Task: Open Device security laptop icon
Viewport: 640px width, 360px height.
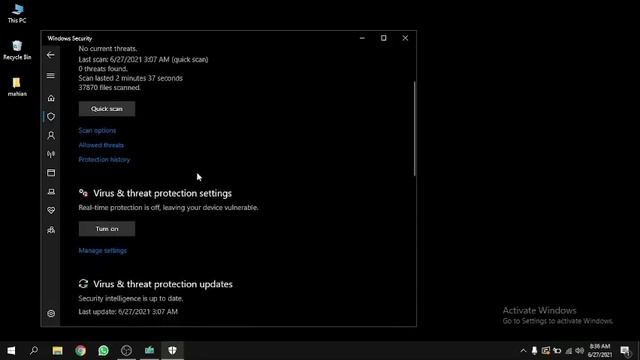Action: point(51,192)
